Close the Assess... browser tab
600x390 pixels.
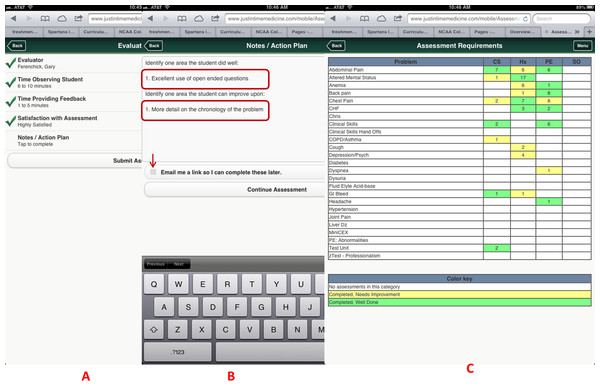[x=546, y=32]
